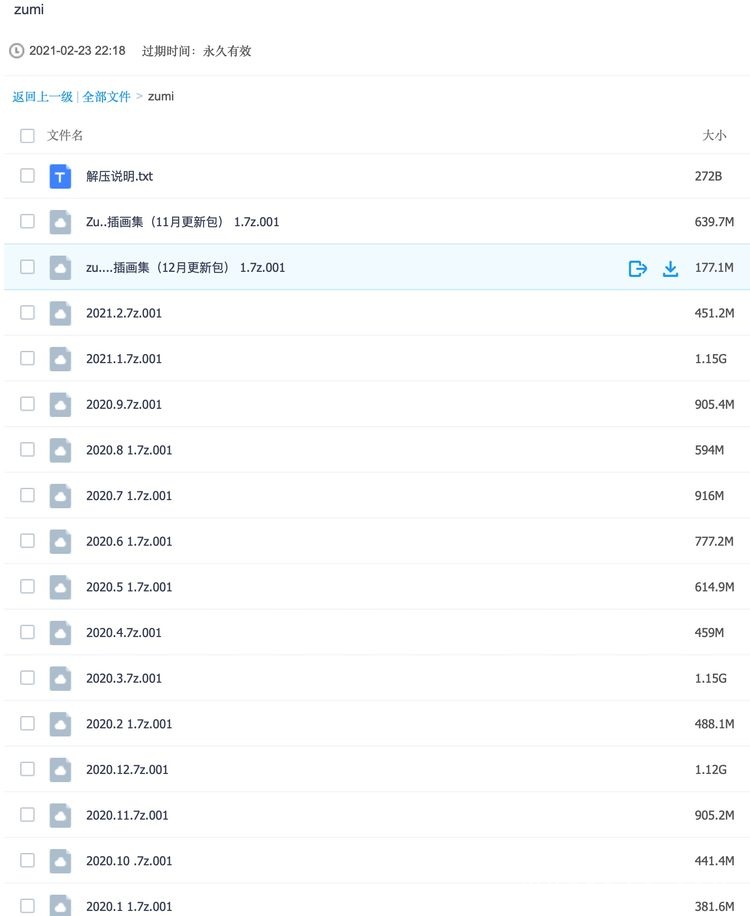Select the checkbox for 2021.1.7z.001

pyautogui.click(x=27, y=358)
